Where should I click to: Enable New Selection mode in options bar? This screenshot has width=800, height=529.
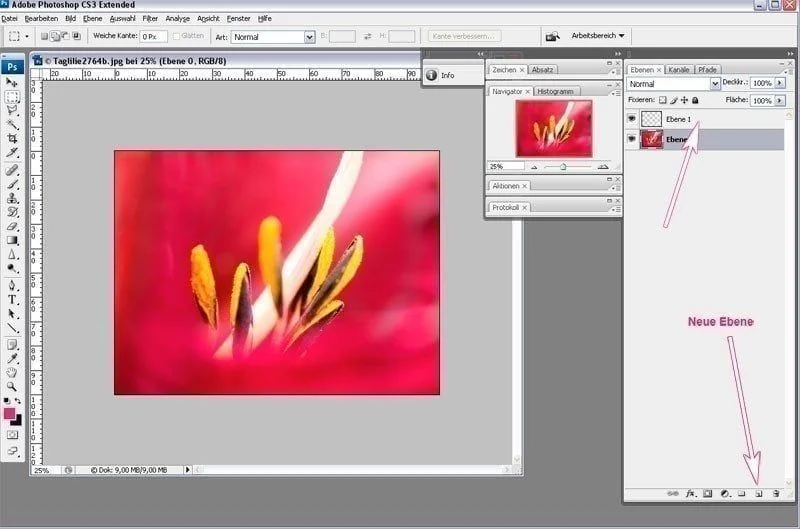(x=44, y=36)
